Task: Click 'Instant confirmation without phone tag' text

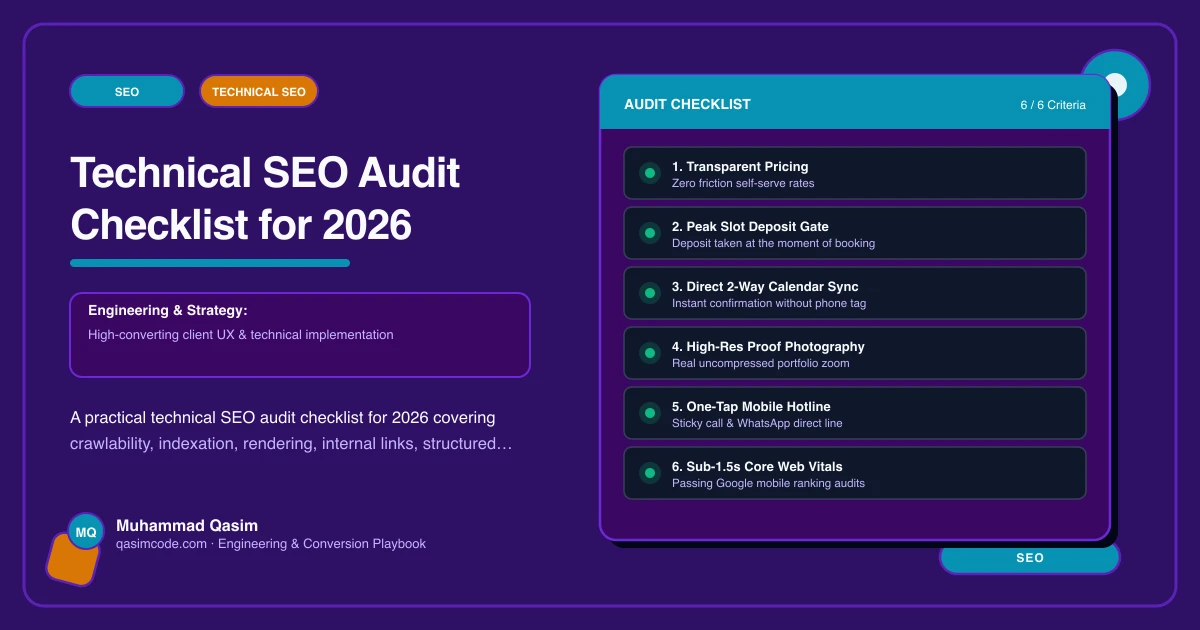Action: tap(769, 304)
